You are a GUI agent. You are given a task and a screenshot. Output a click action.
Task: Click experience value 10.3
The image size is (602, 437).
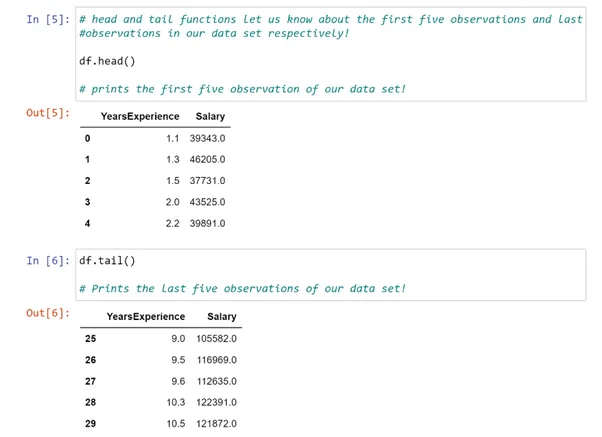click(176, 402)
